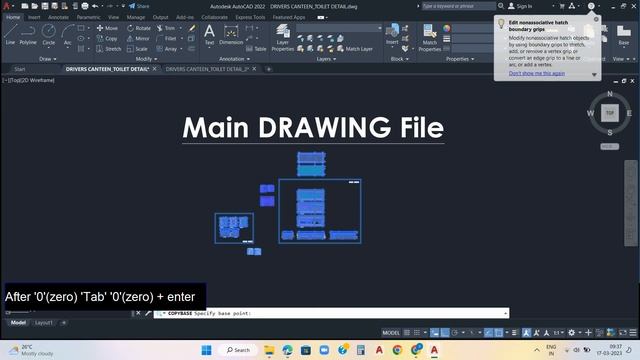Toggle the drawing grid display in status bar

(x=407, y=333)
